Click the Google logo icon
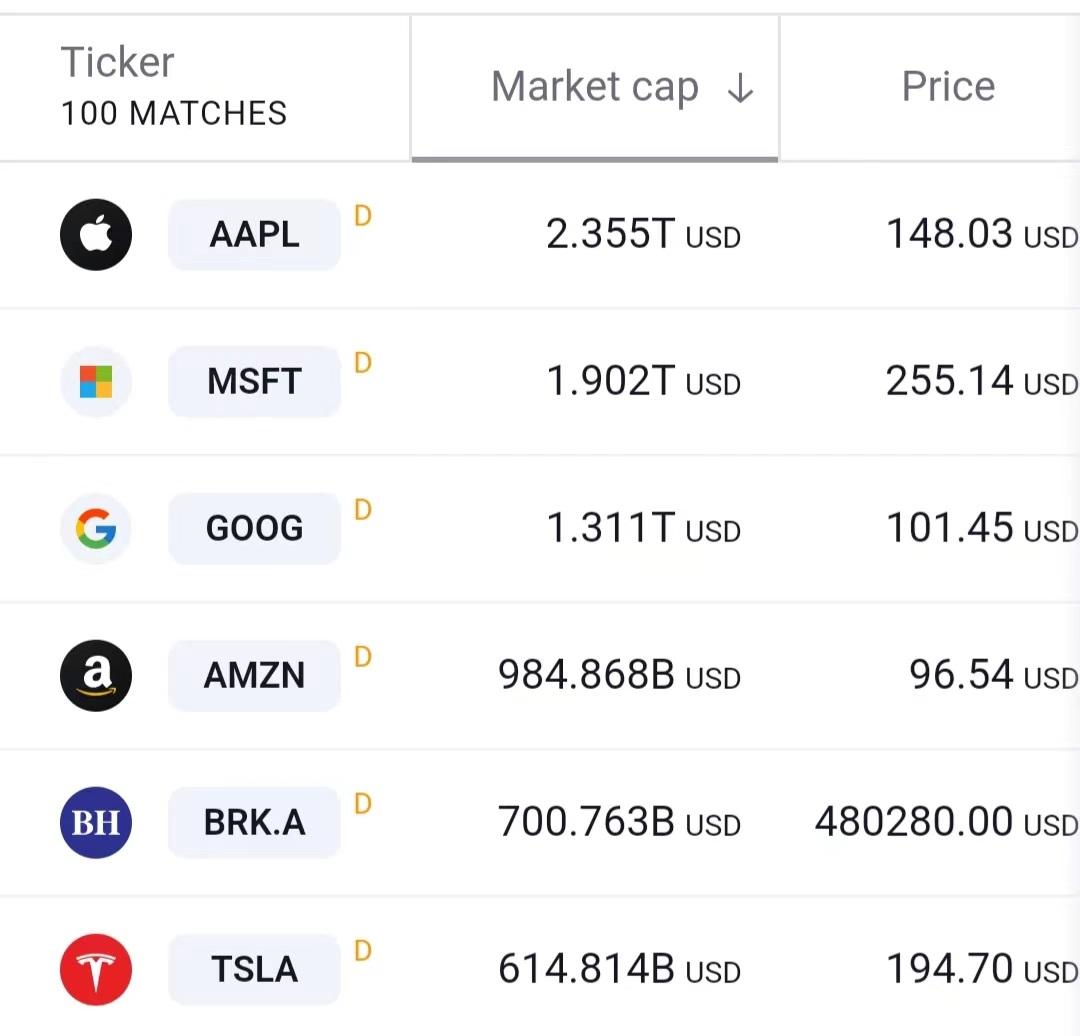Viewport: 1080px width, 1036px height. pos(96,528)
